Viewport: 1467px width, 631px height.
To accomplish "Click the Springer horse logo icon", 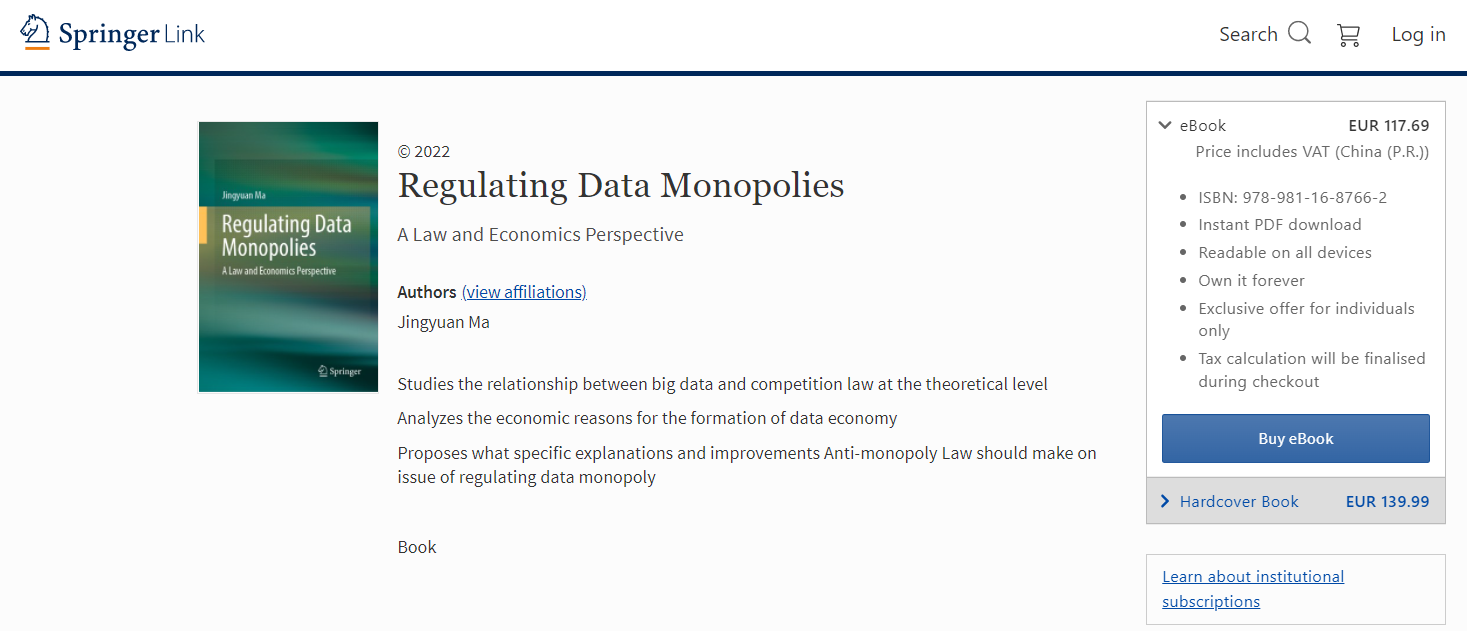I will 36,32.
